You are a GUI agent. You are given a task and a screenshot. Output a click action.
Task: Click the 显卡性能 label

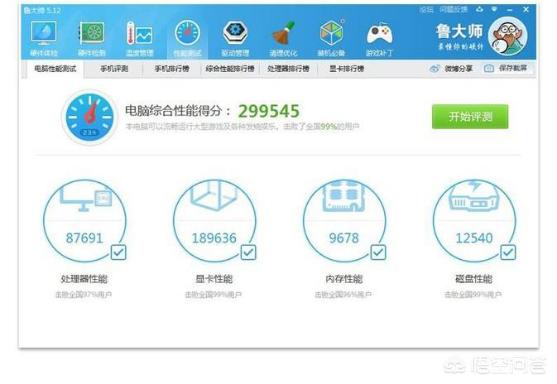click(x=214, y=279)
